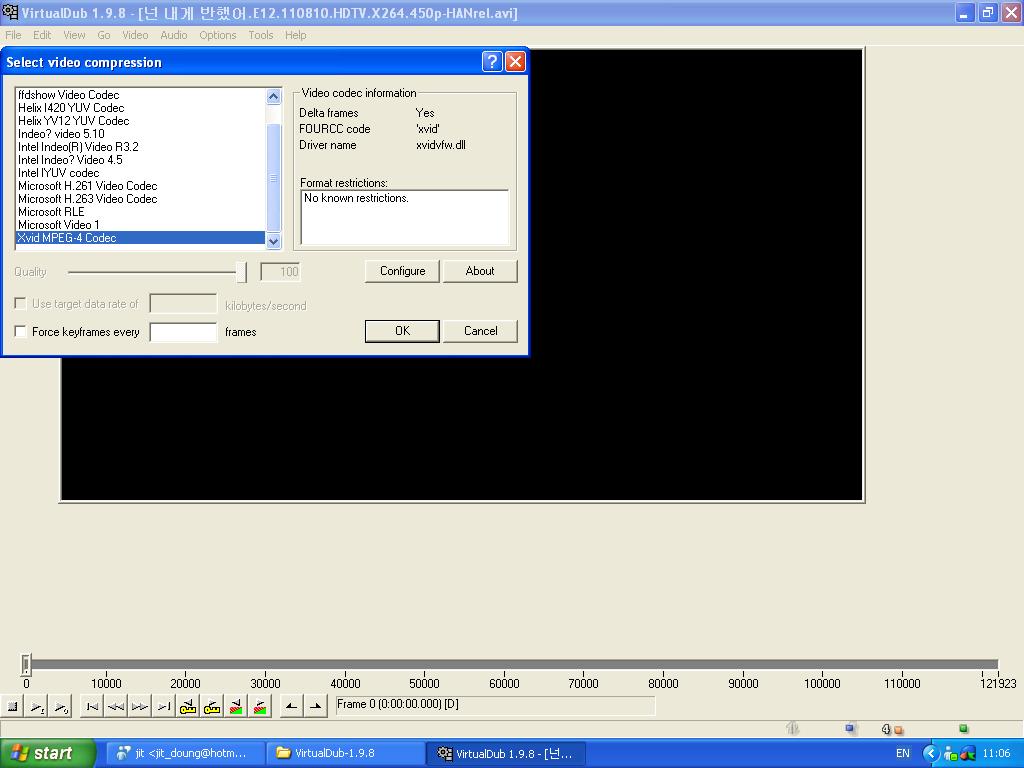Open the Audio menu
The width and height of the screenshot is (1024, 768).
pos(174,35)
